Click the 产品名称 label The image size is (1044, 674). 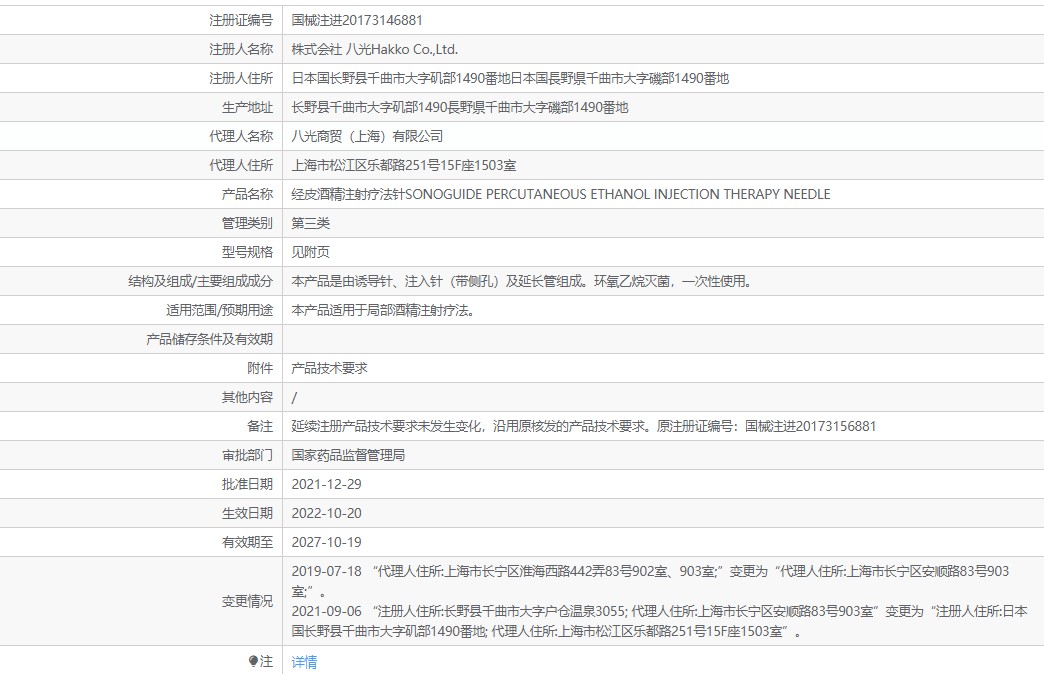[247, 194]
